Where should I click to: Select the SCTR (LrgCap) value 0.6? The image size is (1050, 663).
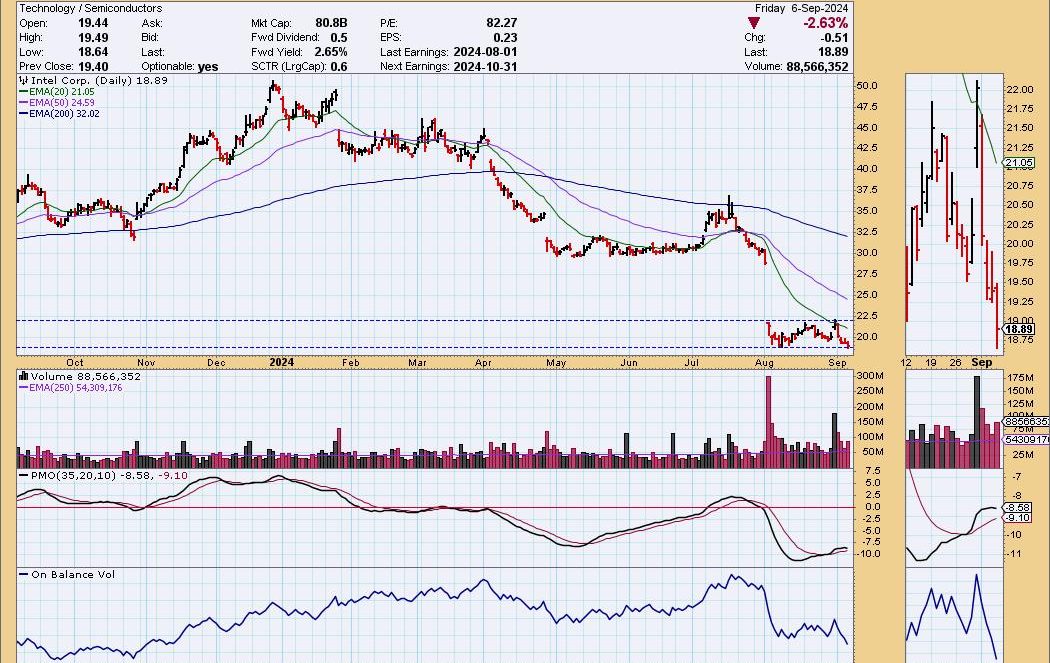click(339, 67)
